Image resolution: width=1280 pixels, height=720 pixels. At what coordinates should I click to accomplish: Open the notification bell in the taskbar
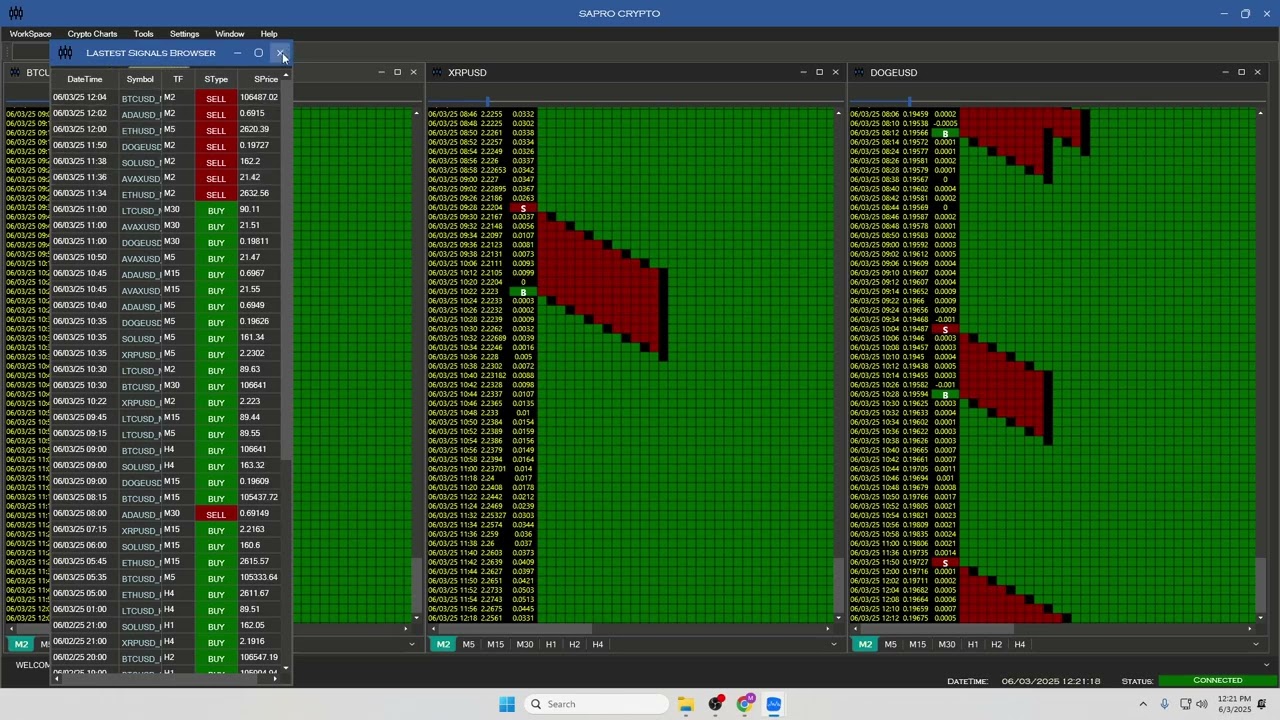pos(1262,704)
